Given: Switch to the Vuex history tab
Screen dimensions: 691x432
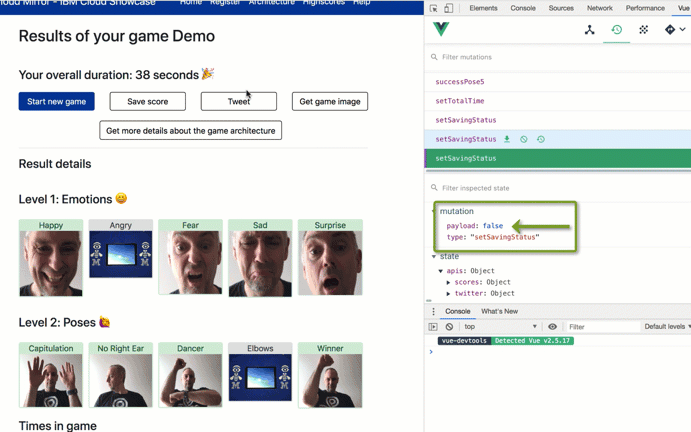Looking at the screenshot, I should click(616, 30).
